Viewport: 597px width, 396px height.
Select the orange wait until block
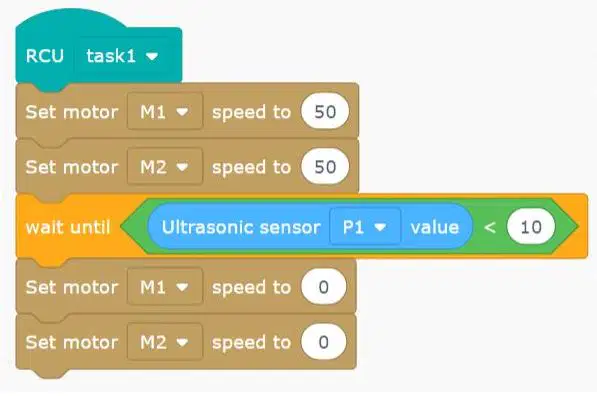point(68,227)
